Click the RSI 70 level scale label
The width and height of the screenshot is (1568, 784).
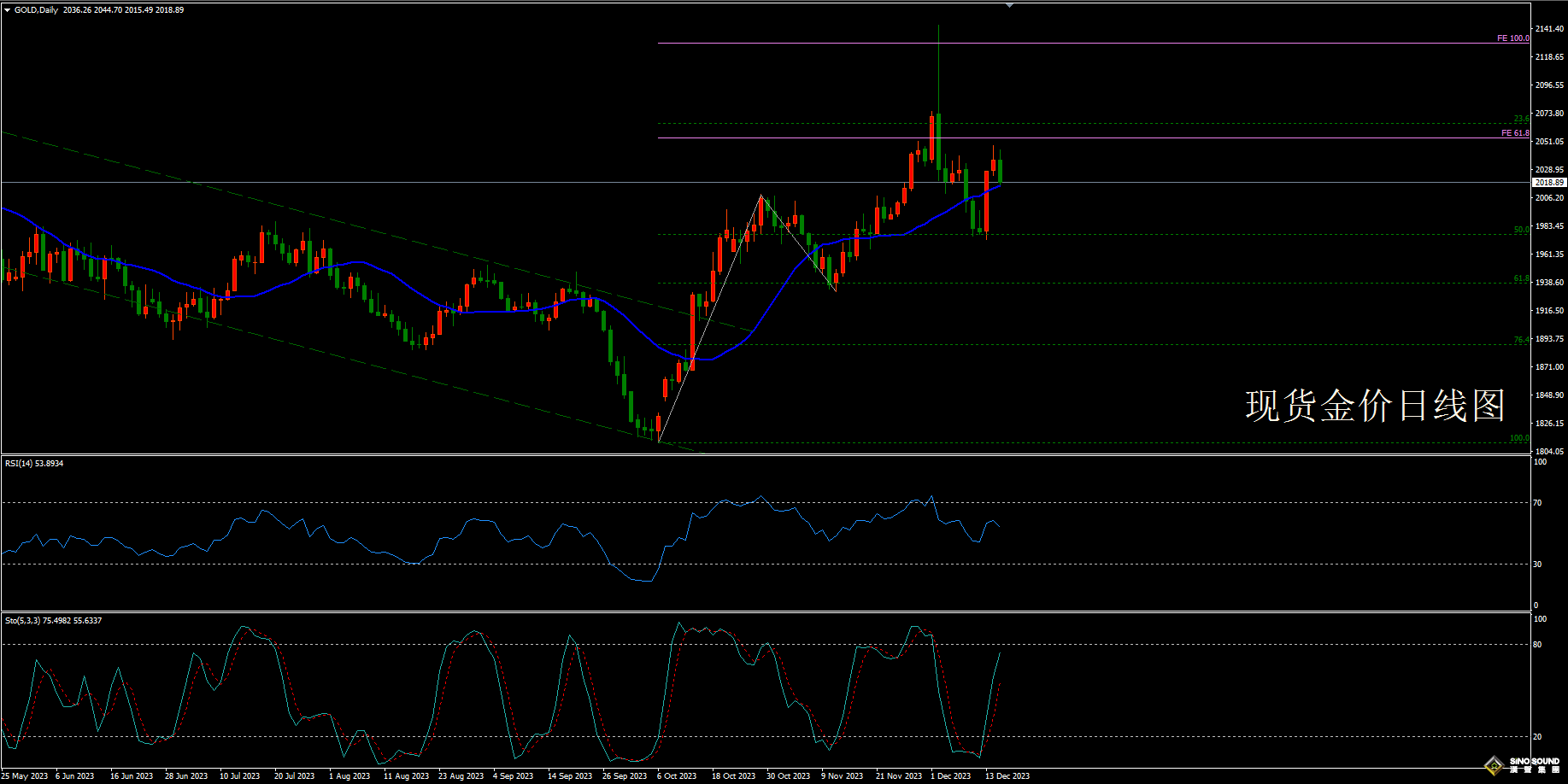(x=1537, y=503)
